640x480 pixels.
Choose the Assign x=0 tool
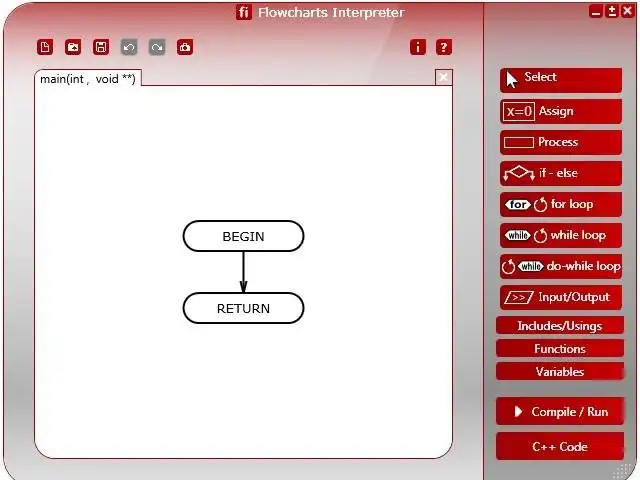(x=561, y=111)
